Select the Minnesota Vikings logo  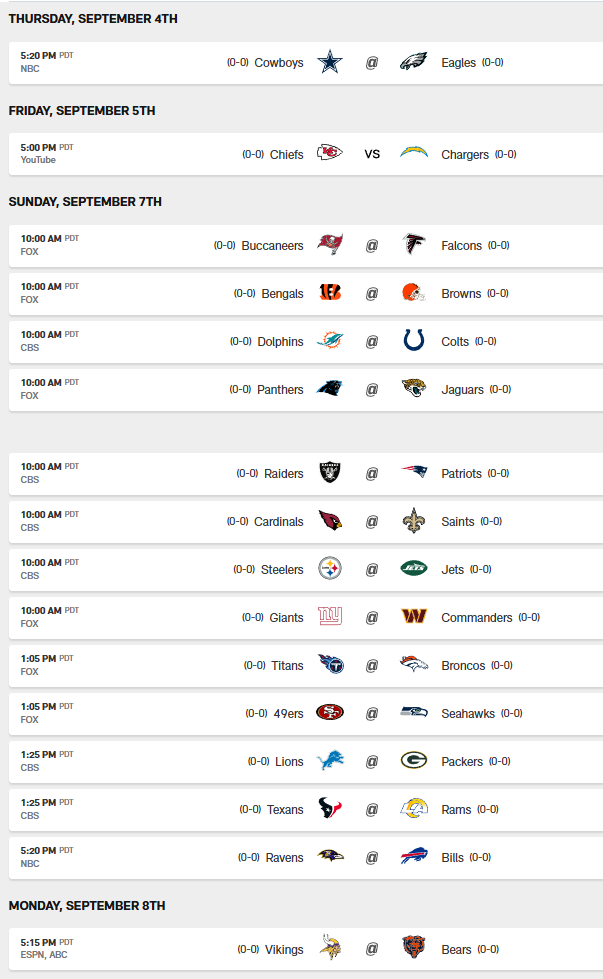point(330,949)
